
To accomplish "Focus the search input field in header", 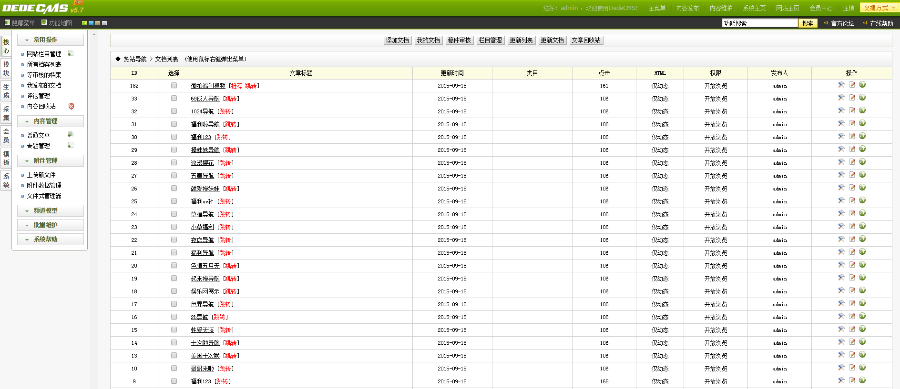I will (760, 24).
